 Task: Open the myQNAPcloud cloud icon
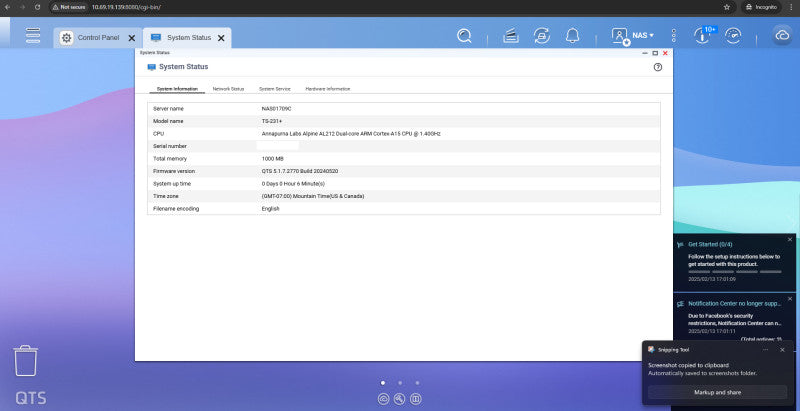pos(782,36)
